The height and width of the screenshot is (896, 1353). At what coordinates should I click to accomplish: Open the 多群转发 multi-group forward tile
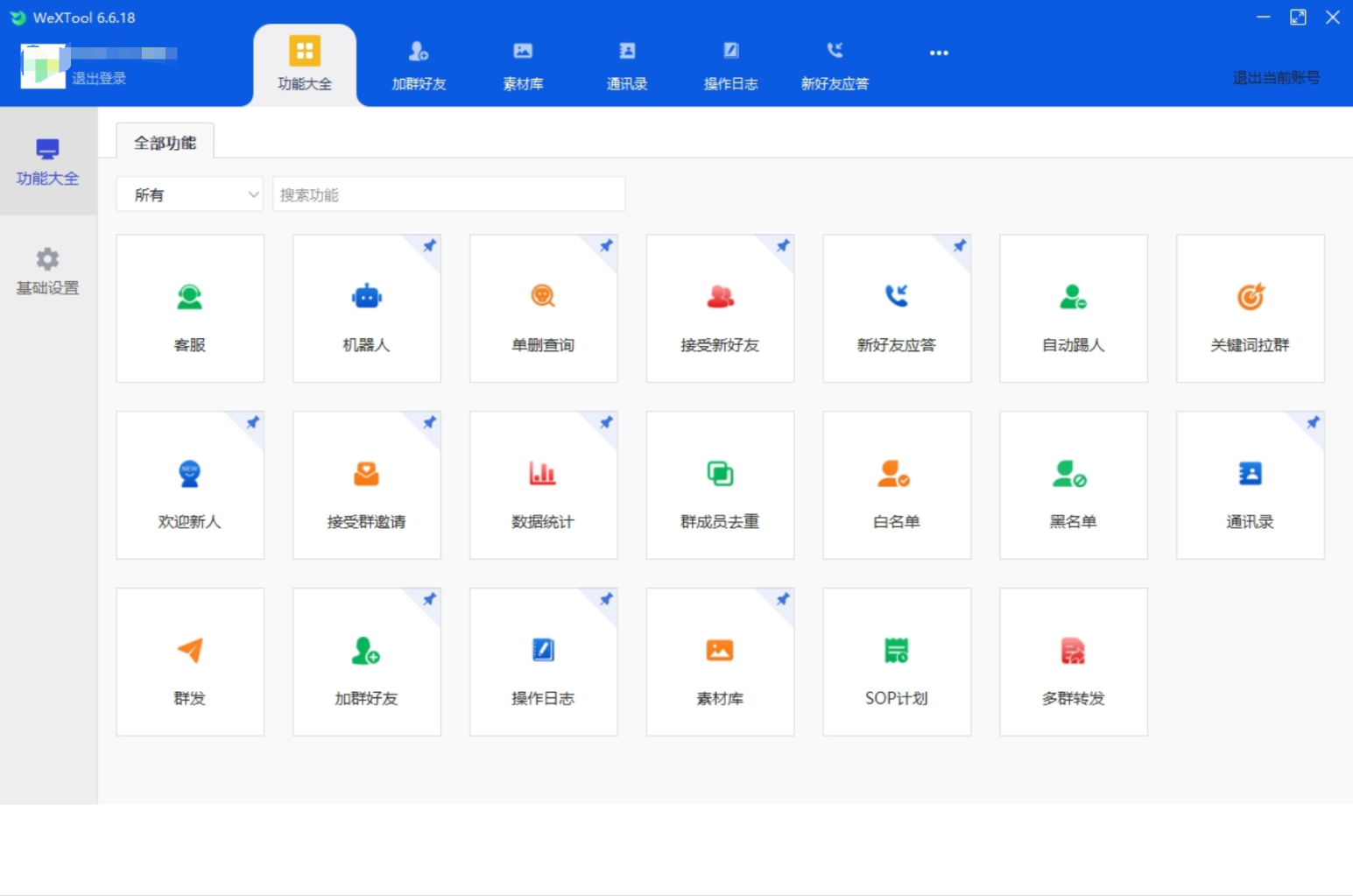[x=1073, y=662]
